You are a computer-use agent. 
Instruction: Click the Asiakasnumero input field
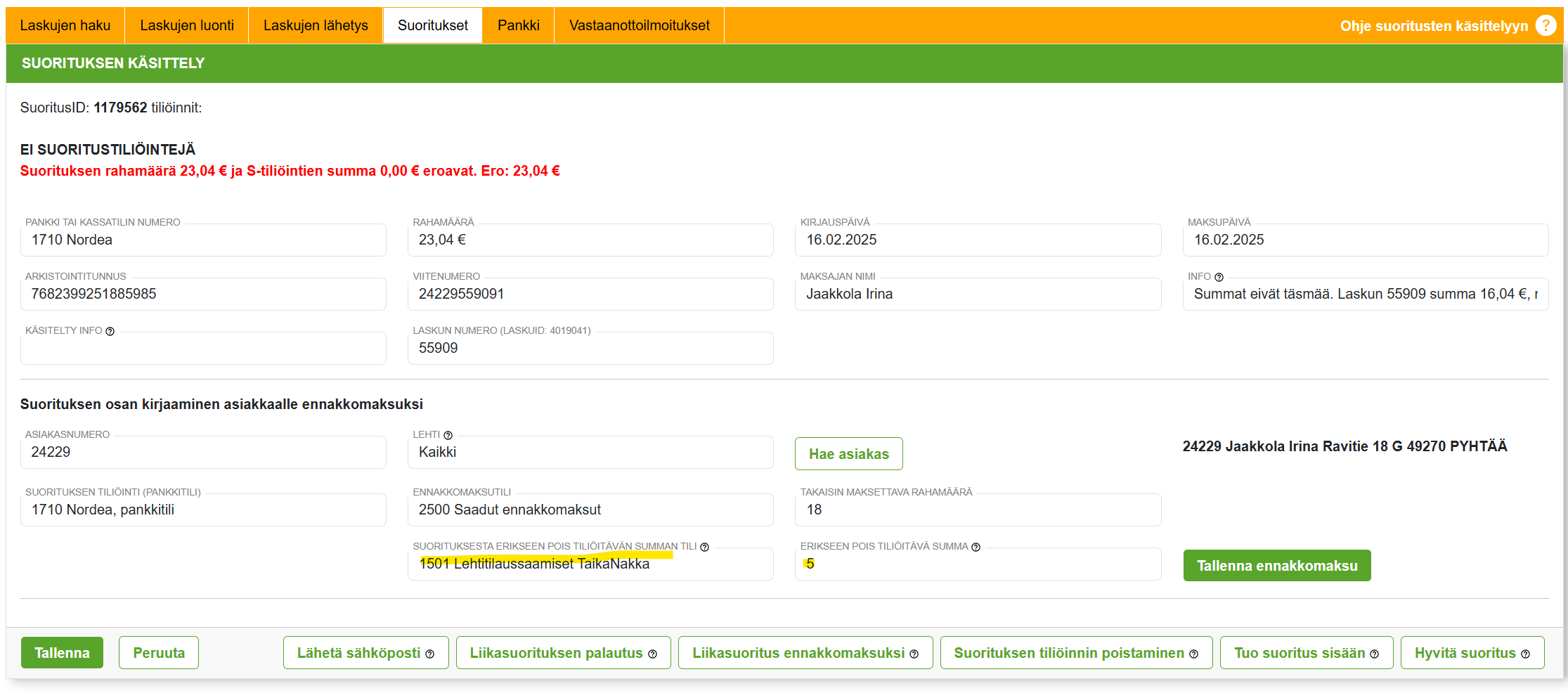(x=203, y=452)
